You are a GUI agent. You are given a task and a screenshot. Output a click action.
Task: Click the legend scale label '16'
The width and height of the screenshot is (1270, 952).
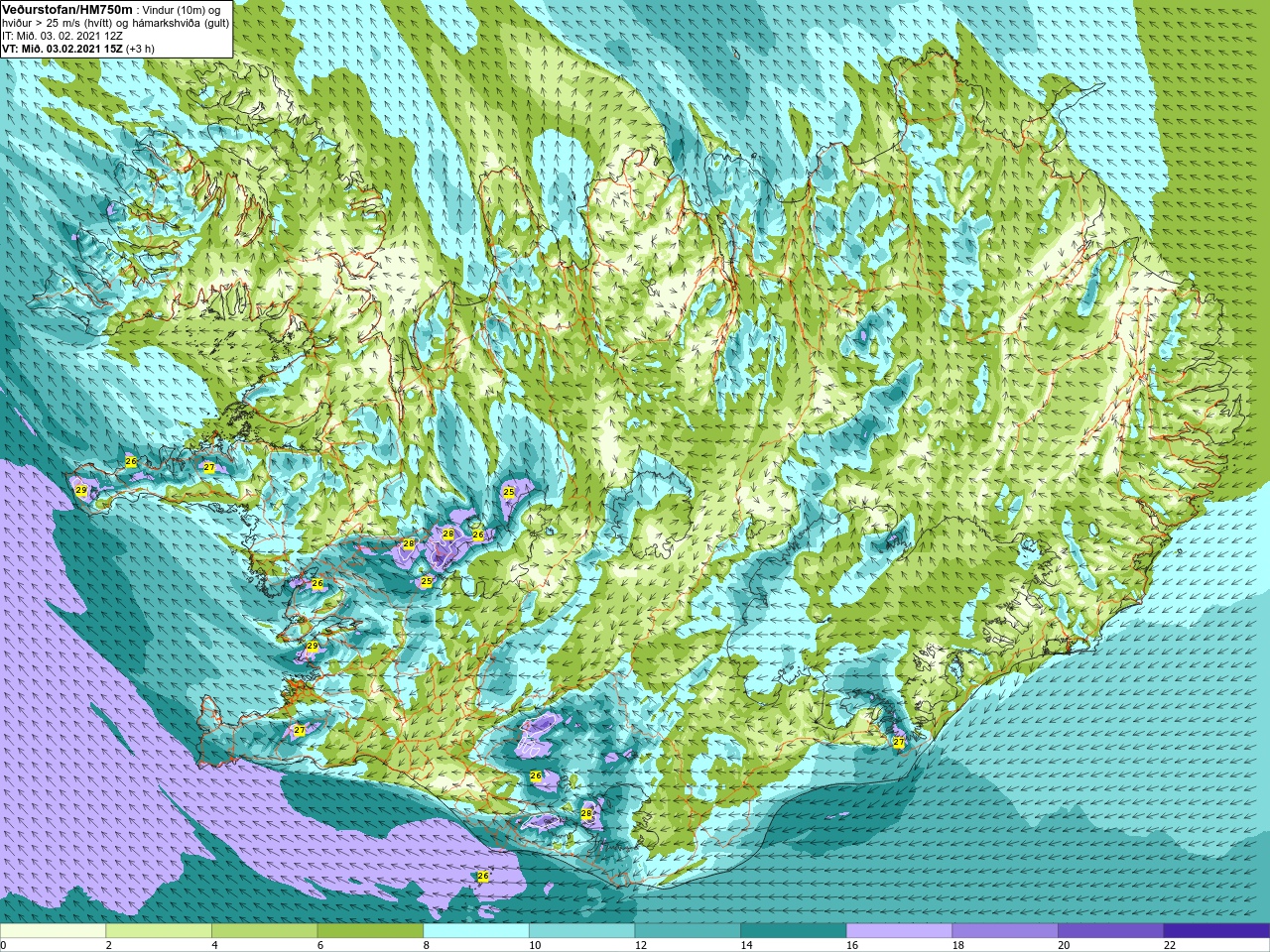point(852,945)
